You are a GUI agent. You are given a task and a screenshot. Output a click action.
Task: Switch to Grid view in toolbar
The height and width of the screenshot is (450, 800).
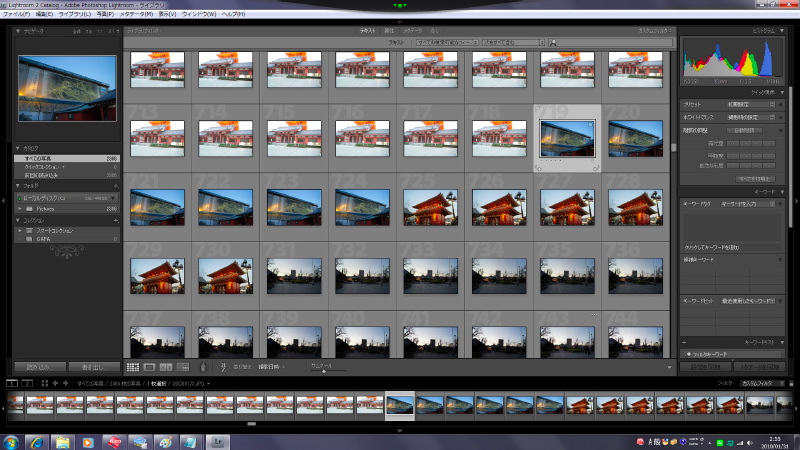(x=133, y=368)
